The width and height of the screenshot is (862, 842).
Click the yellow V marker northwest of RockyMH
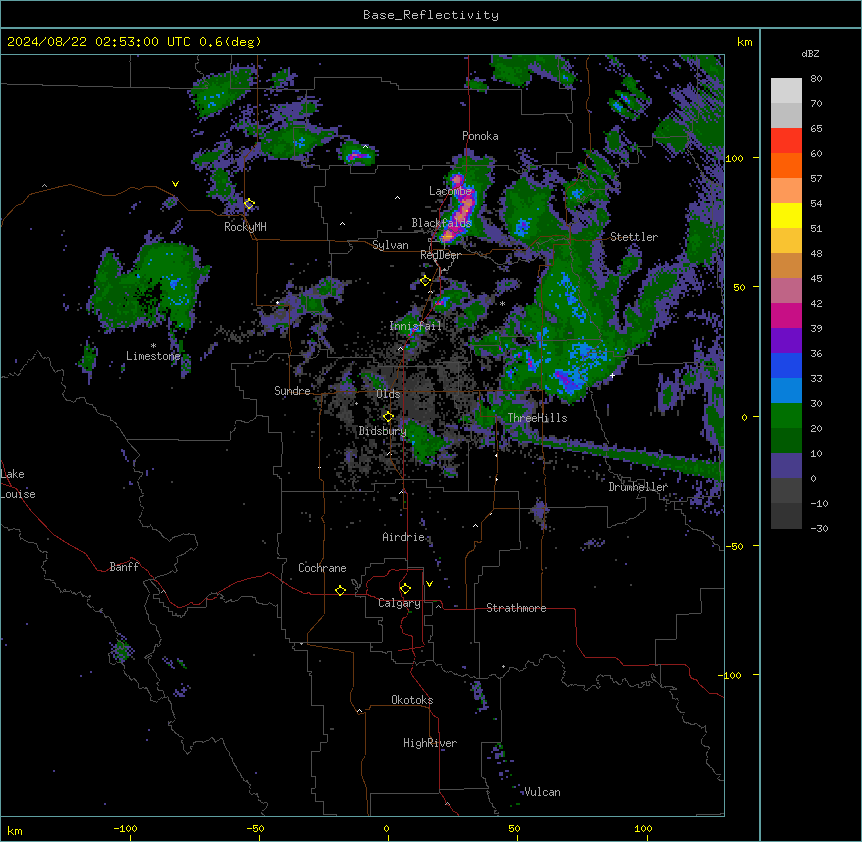tap(175, 184)
